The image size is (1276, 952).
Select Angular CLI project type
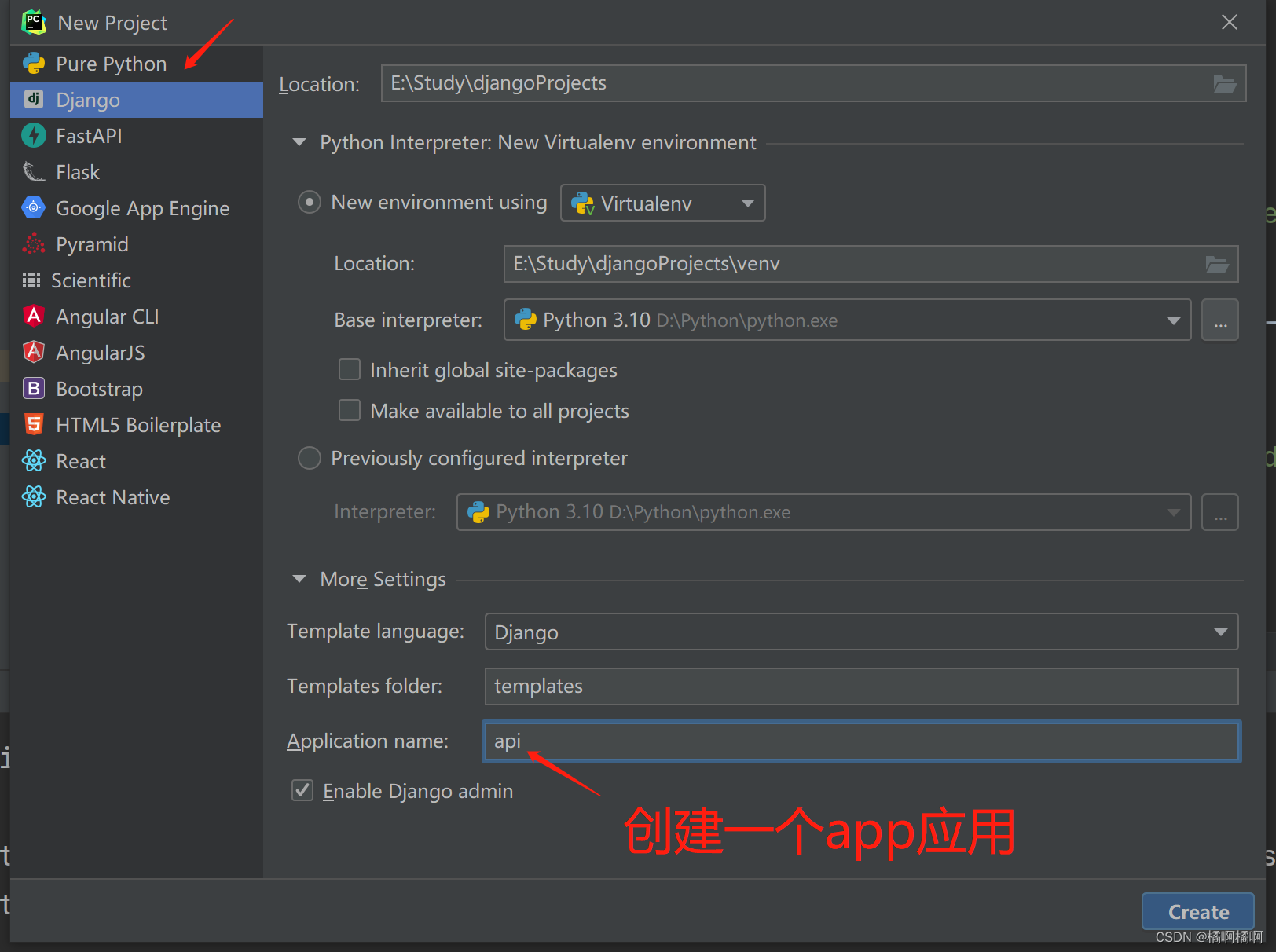(x=137, y=317)
